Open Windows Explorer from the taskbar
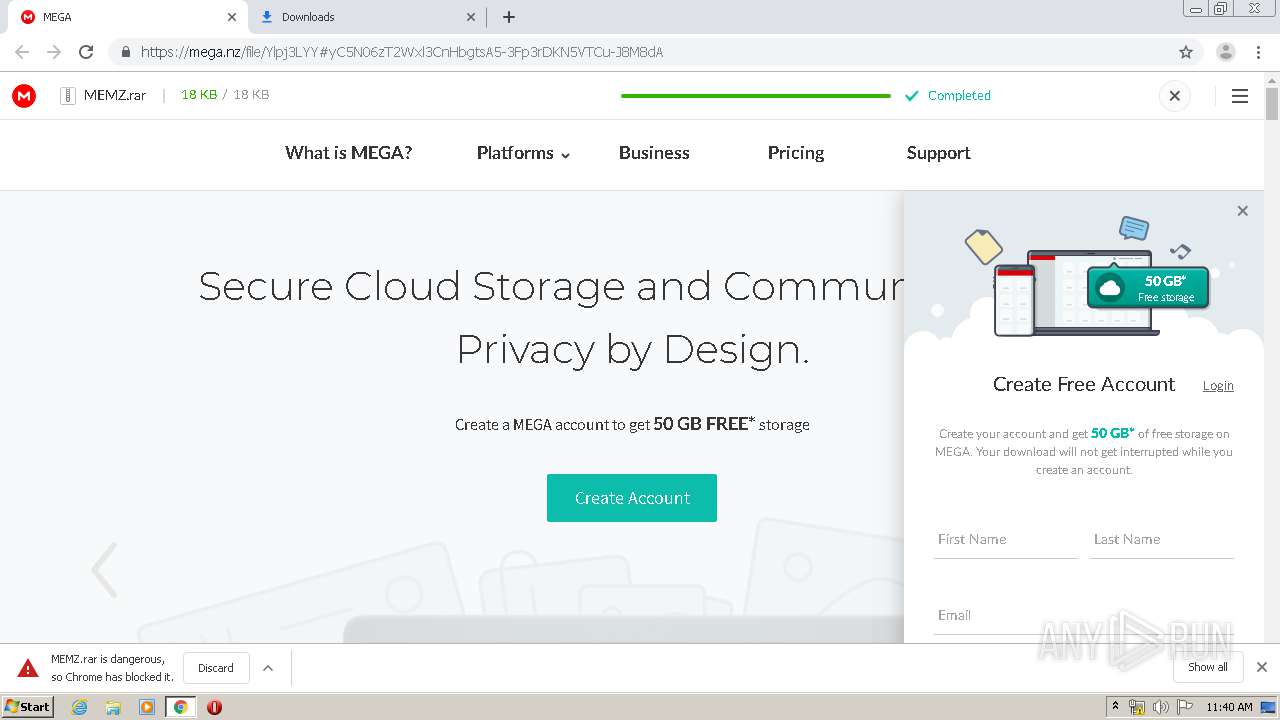Image resolution: width=1280 pixels, height=720 pixels. point(113,707)
